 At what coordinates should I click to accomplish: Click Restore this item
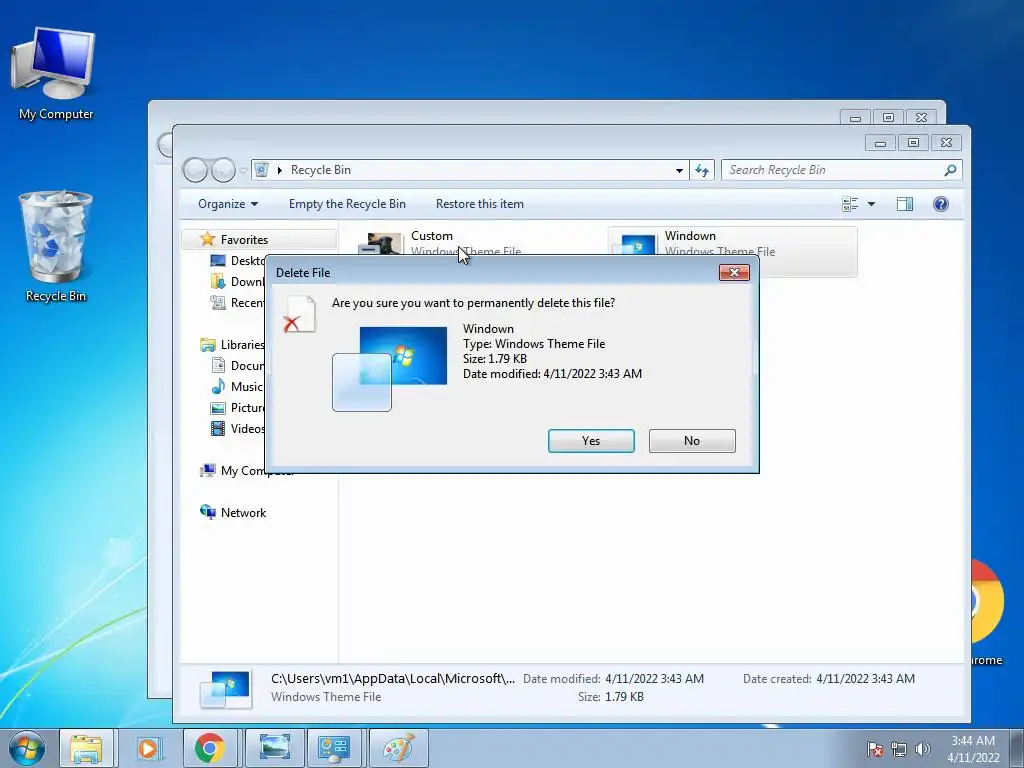click(480, 204)
